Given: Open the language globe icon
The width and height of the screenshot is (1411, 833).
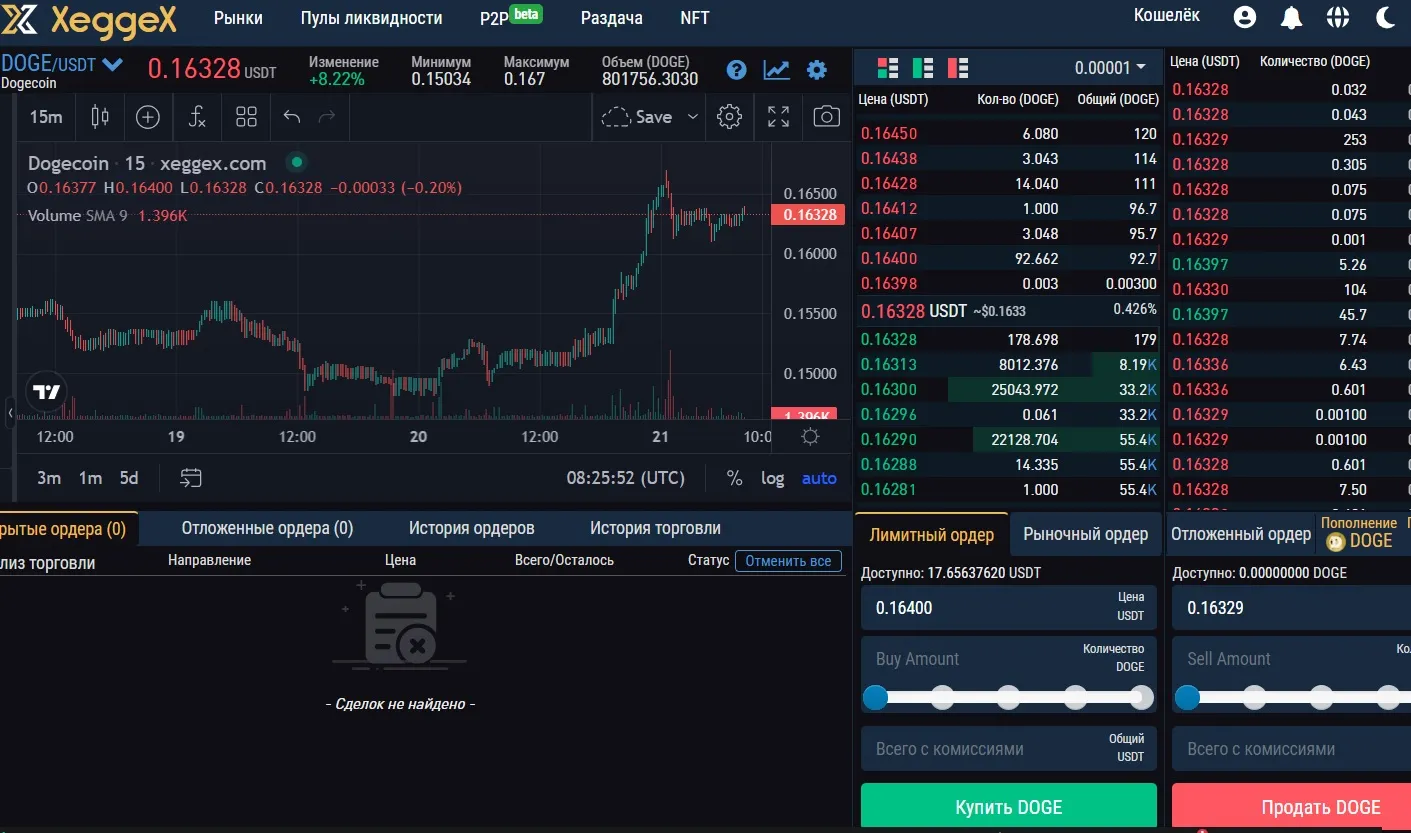Looking at the screenshot, I should (1338, 17).
